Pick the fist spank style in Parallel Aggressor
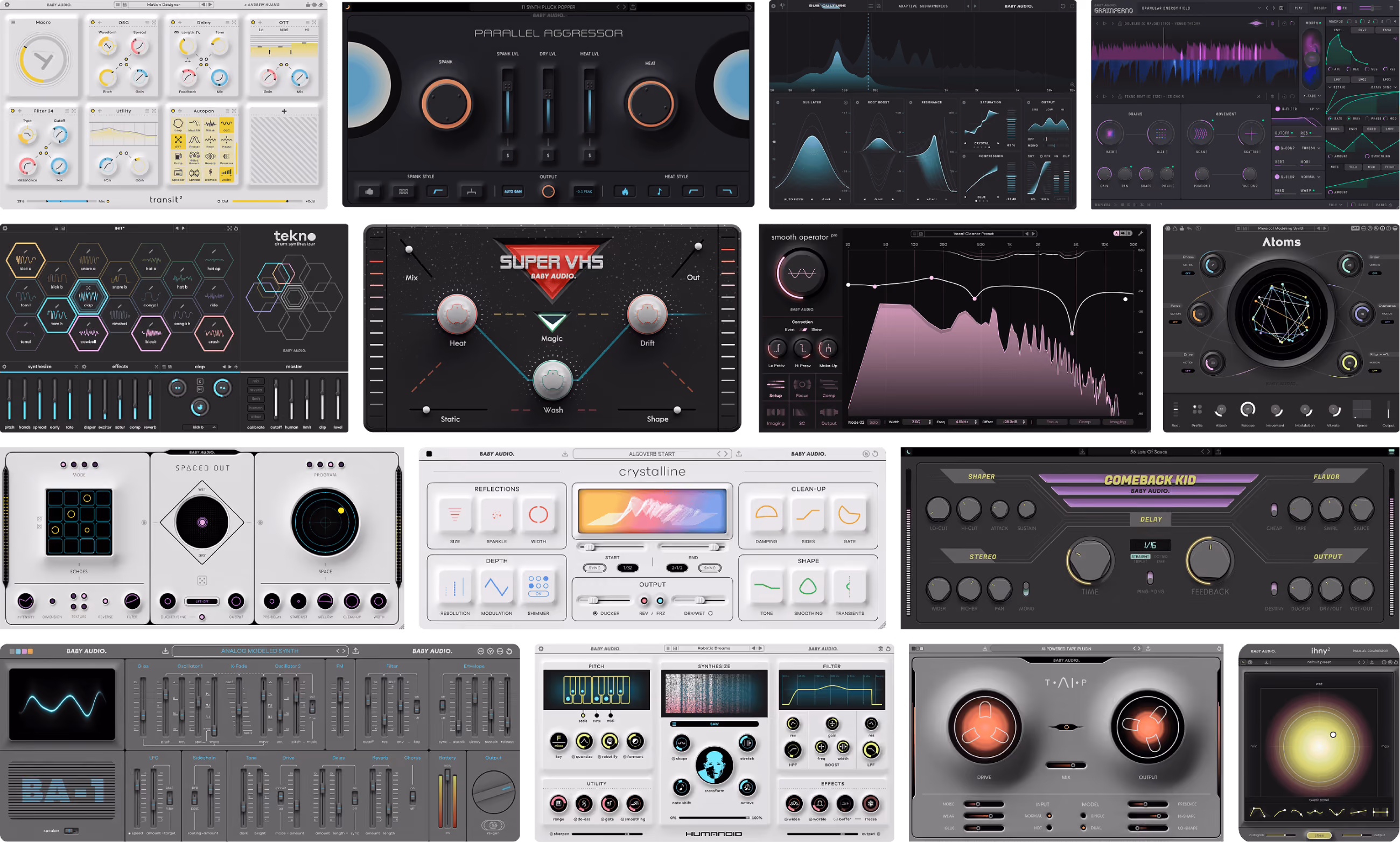 [x=369, y=192]
